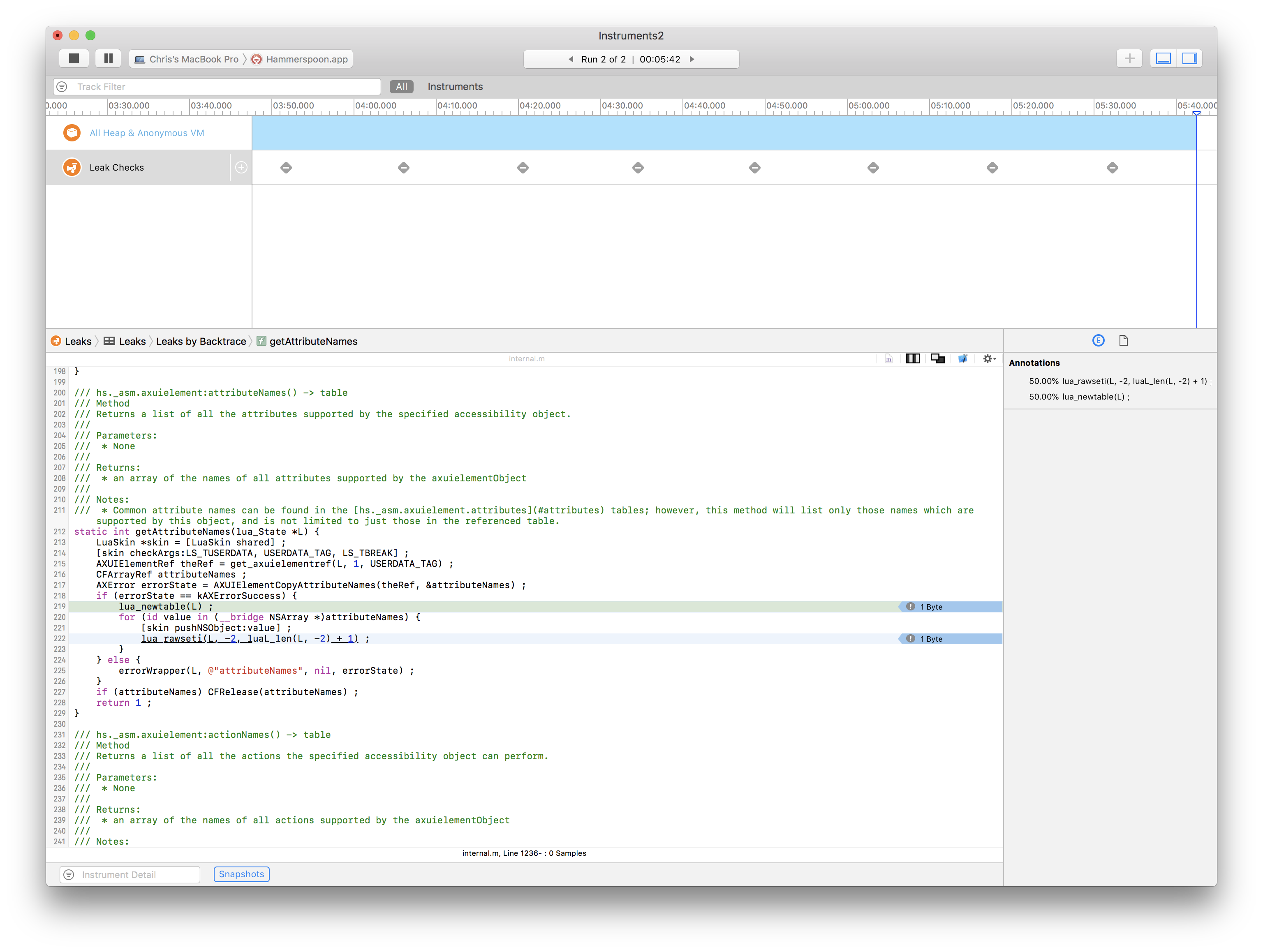The image size is (1263, 952).
Task: Click line 212 getAttributeNames declaration
Action: point(197,532)
